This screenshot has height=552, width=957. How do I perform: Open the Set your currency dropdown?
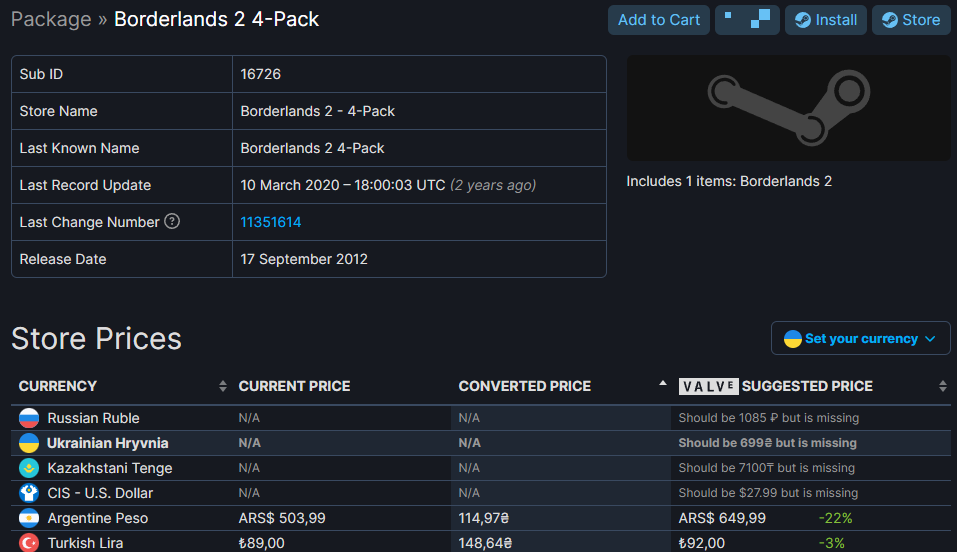tap(861, 338)
